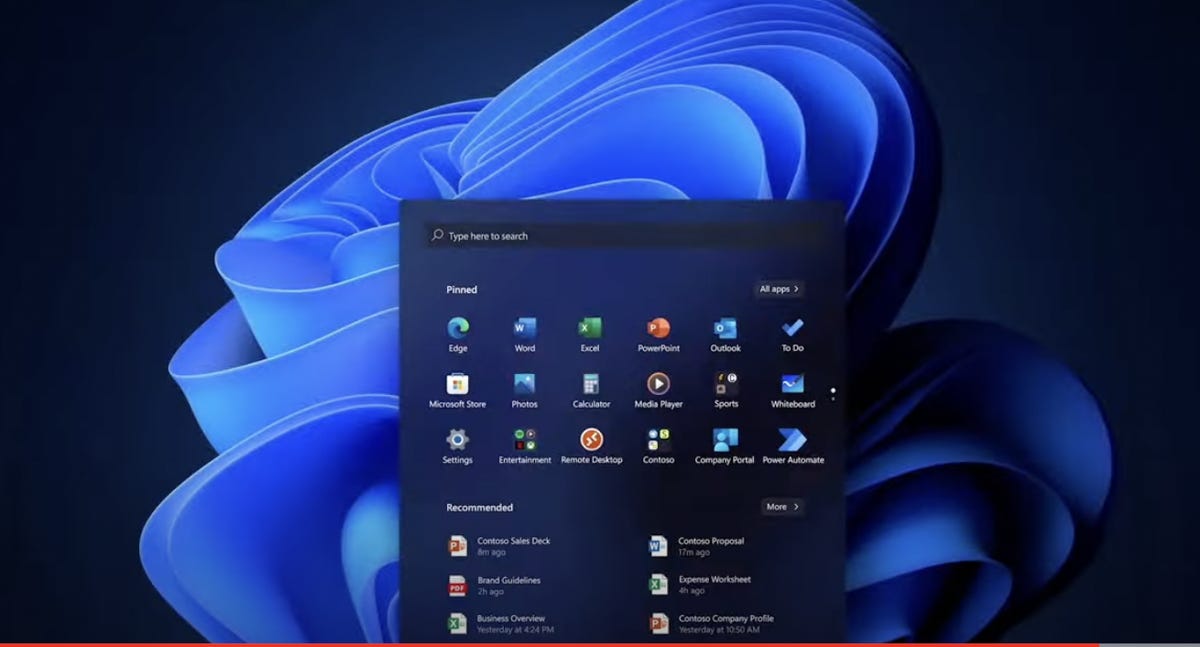
Task: Launch the Photos app
Action: (524, 390)
